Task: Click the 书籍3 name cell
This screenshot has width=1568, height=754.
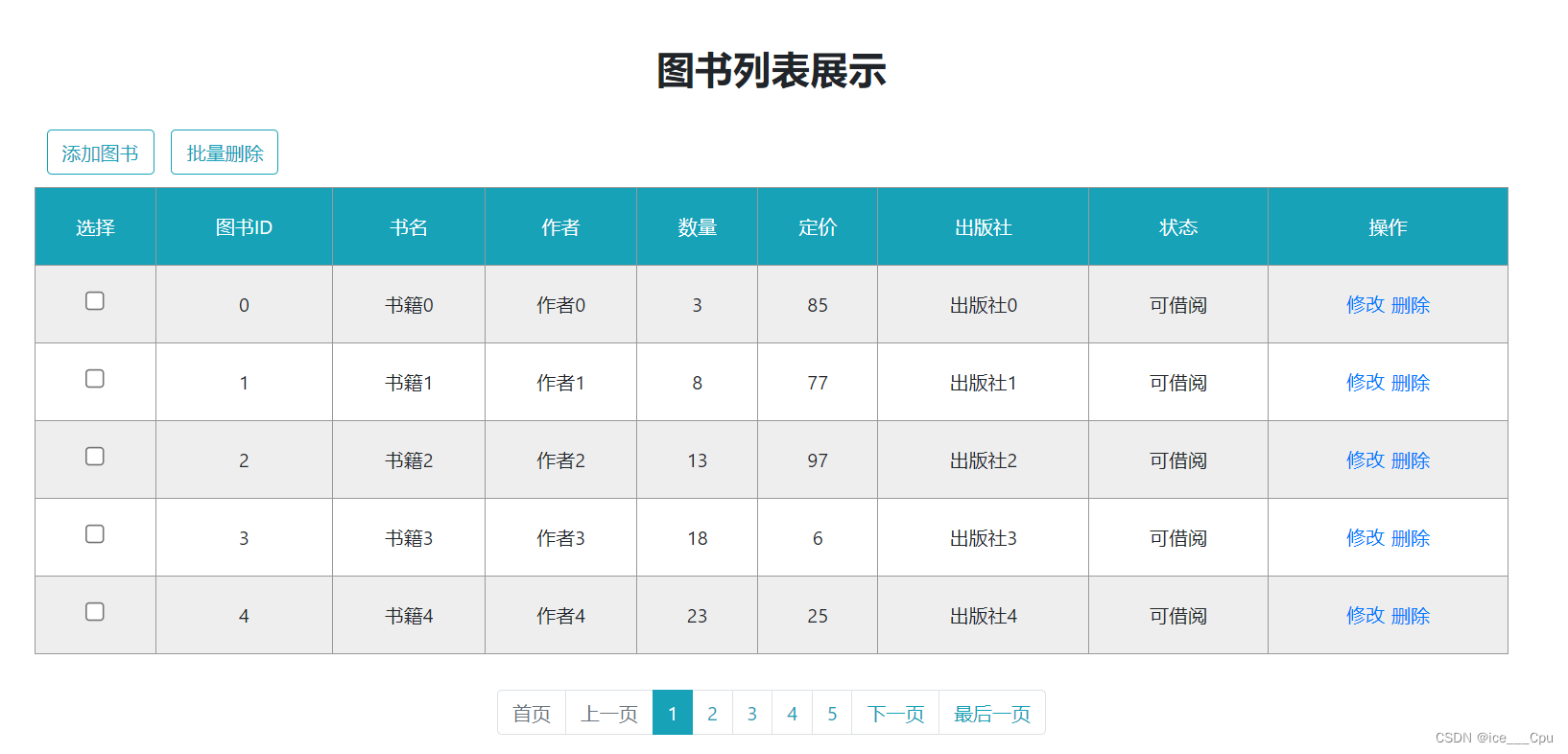Action: (409, 538)
